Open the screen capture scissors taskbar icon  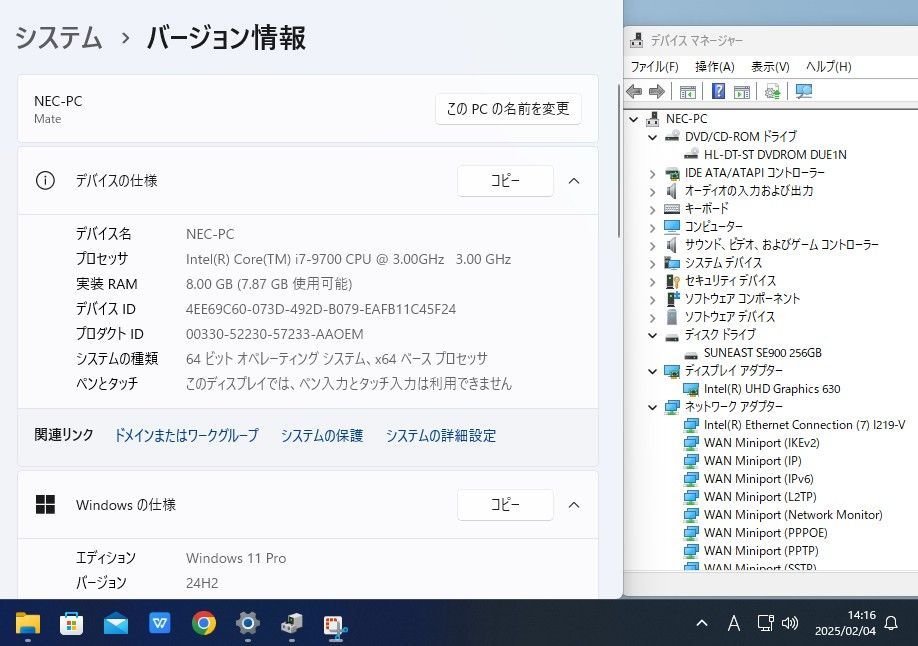pos(335,624)
